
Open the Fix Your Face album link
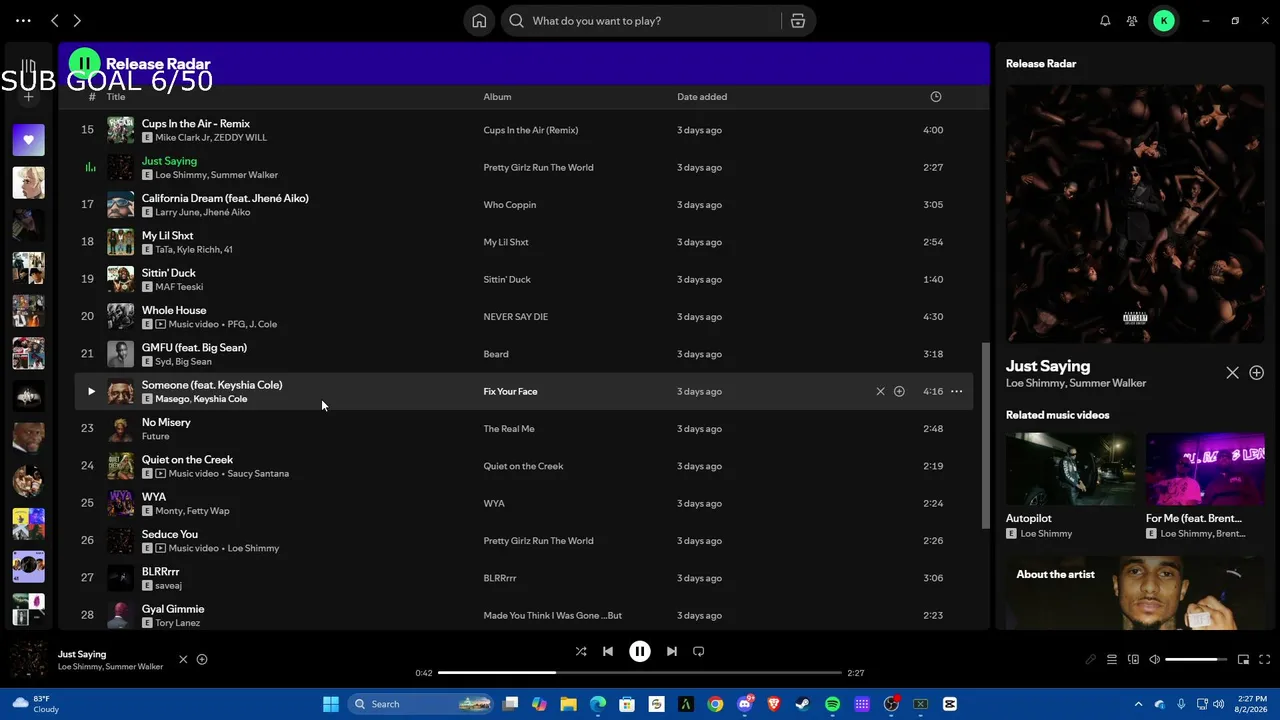click(x=510, y=392)
